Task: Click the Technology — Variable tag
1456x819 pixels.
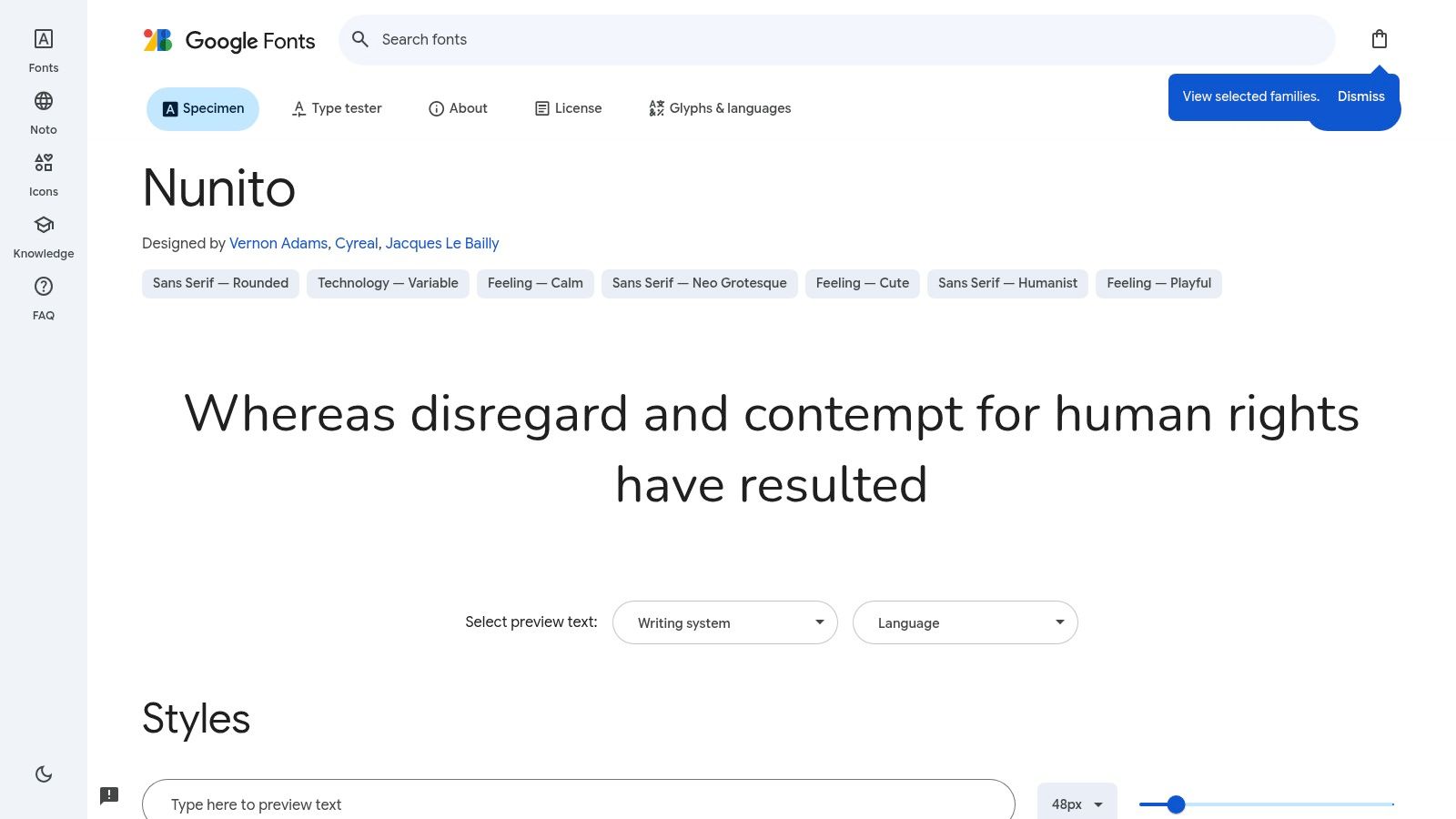Action: [388, 284]
